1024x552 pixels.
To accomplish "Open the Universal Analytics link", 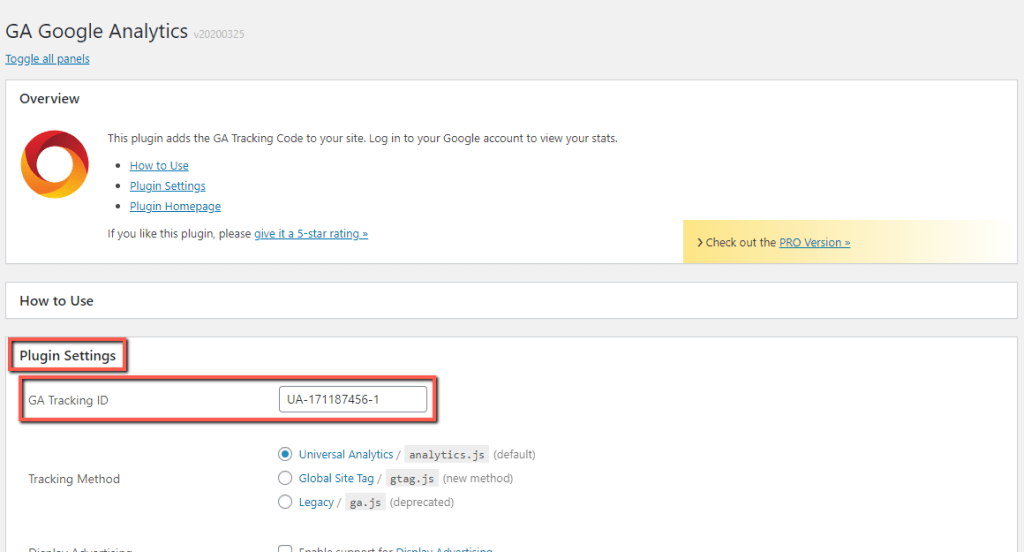I will (346, 455).
